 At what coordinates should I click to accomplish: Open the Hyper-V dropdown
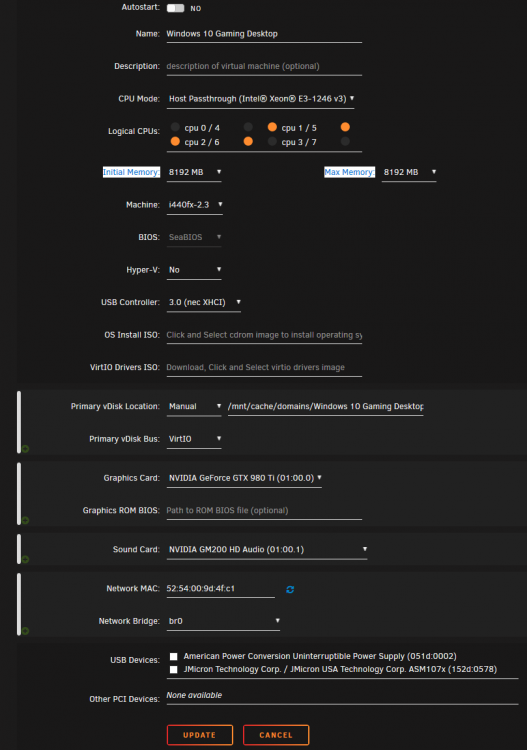194,270
